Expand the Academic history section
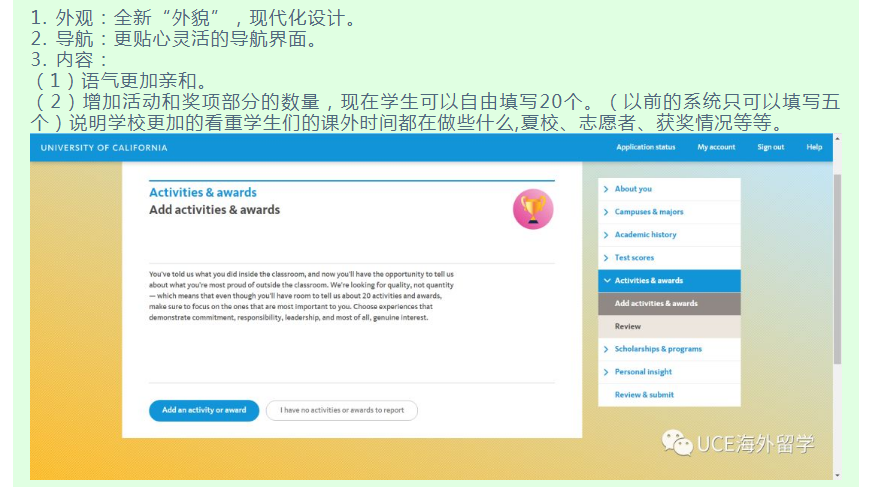 tap(645, 235)
